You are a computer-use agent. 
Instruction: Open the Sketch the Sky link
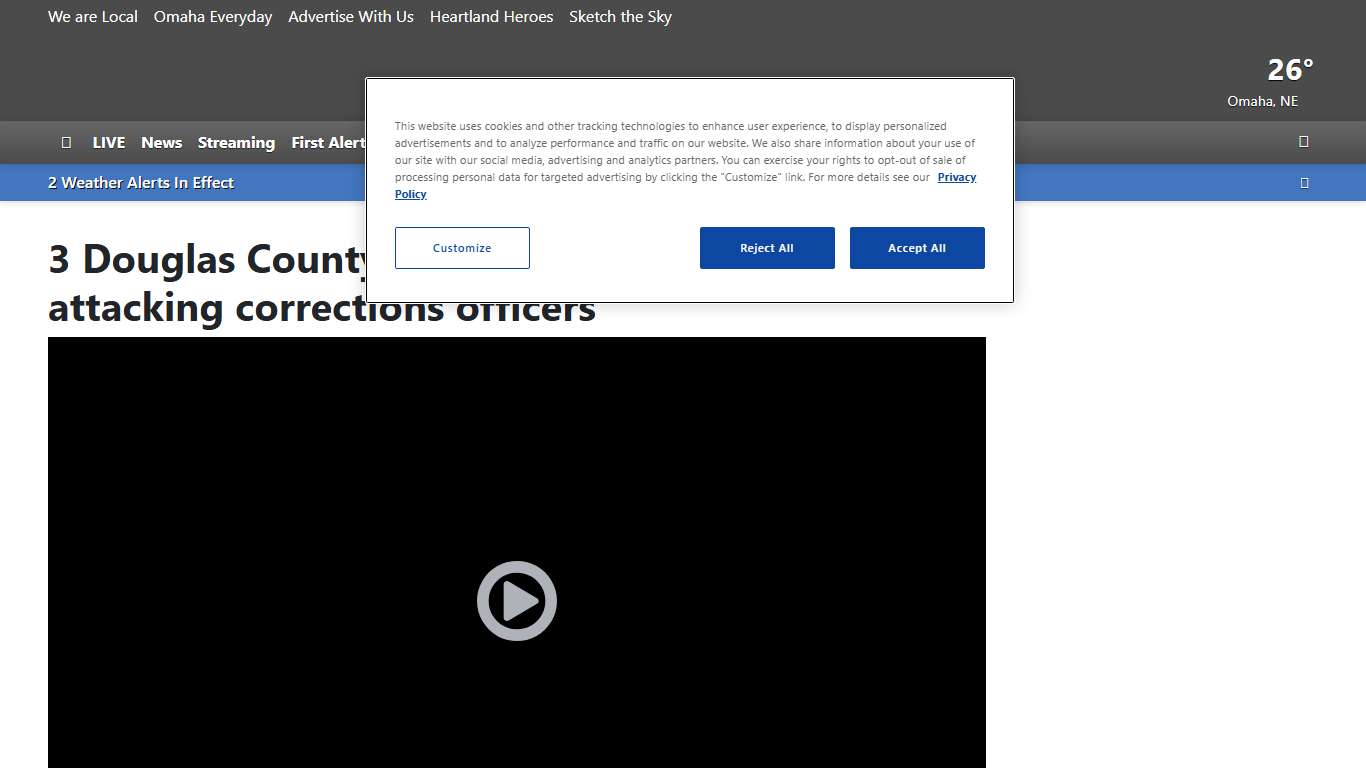coord(620,17)
